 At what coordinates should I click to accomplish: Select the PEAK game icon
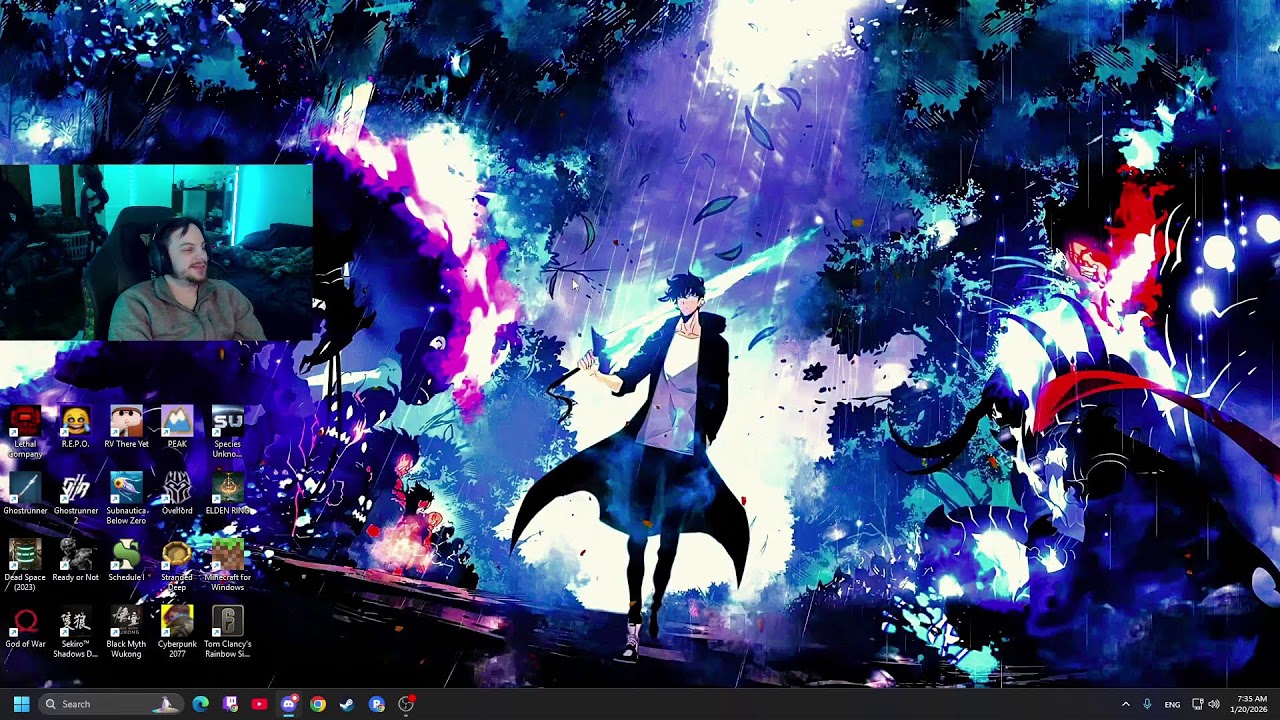[177, 428]
